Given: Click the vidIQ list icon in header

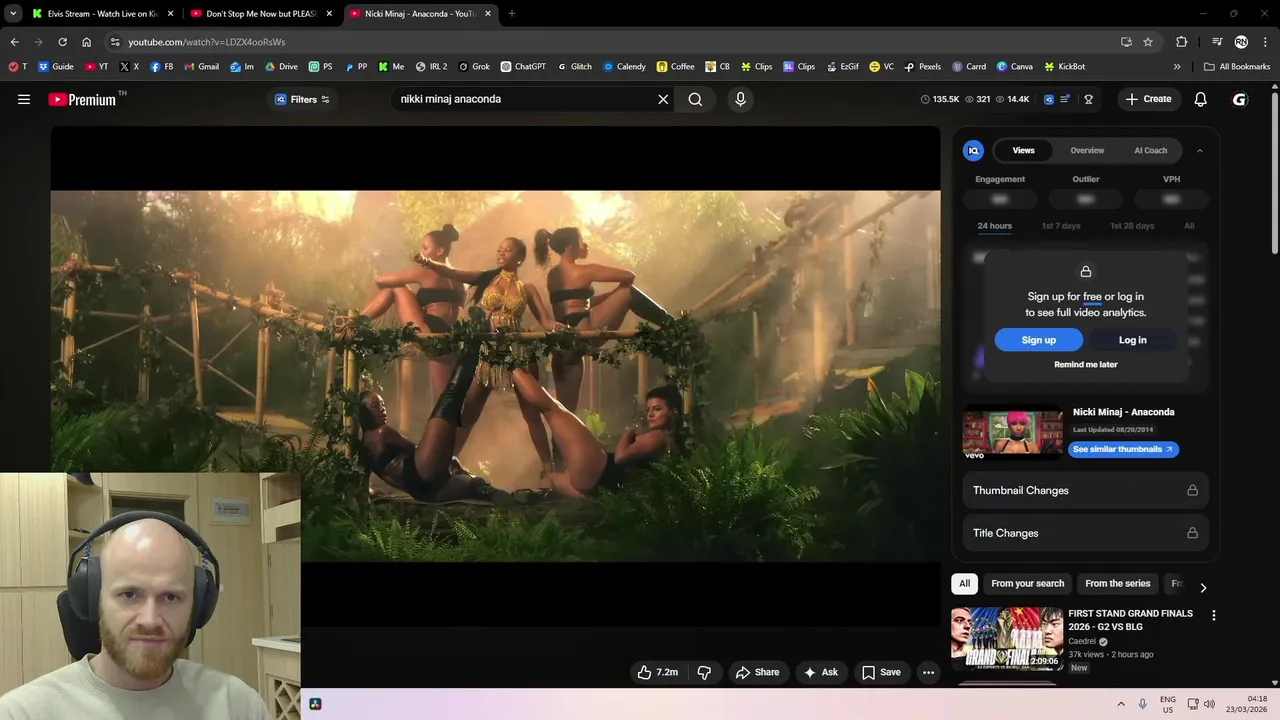Looking at the screenshot, I should (1066, 99).
